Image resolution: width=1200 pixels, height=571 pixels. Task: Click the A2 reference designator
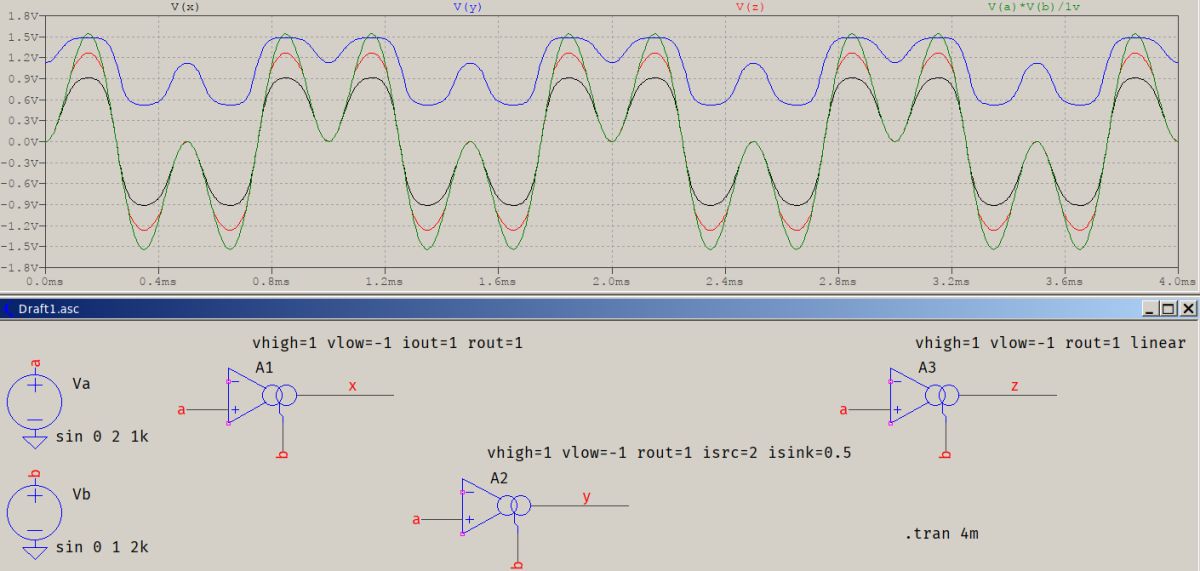tap(500, 478)
